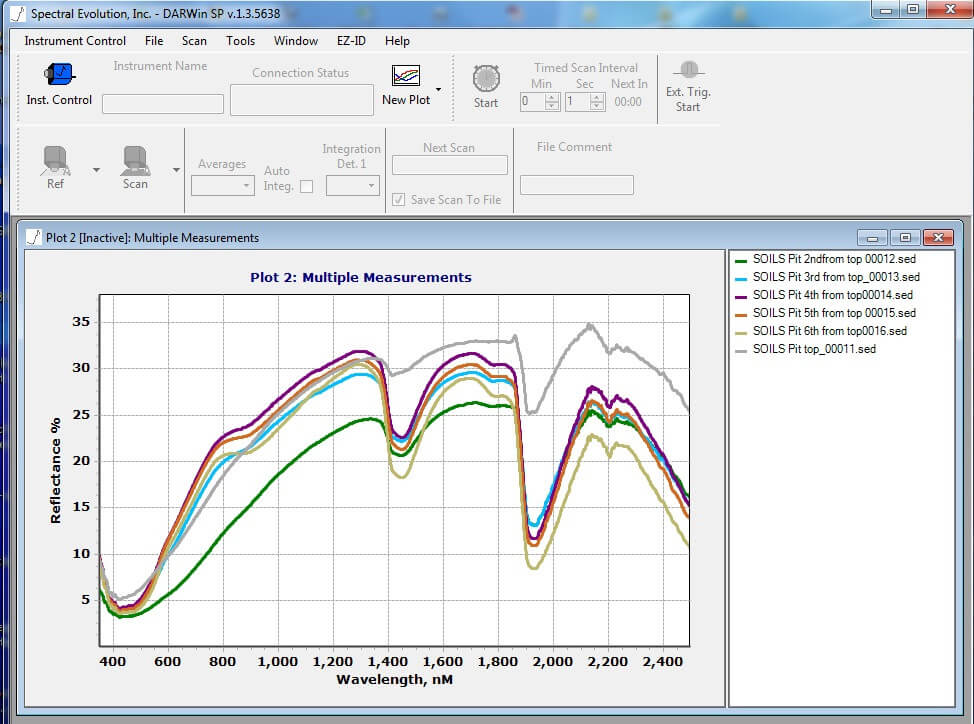Image resolution: width=974 pixels, height=724 pixels.
Task: Select the Ref measurement icon
Action: click(x=55, y=162)
